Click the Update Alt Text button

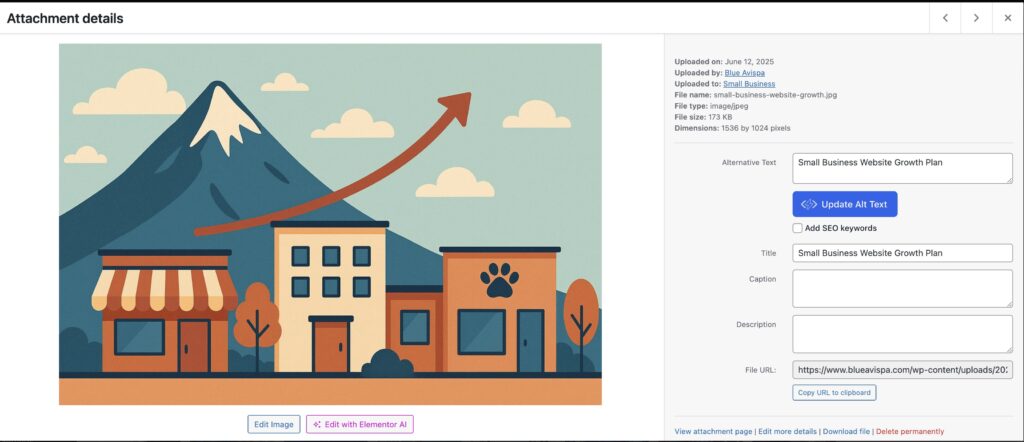tap(844, 204)
